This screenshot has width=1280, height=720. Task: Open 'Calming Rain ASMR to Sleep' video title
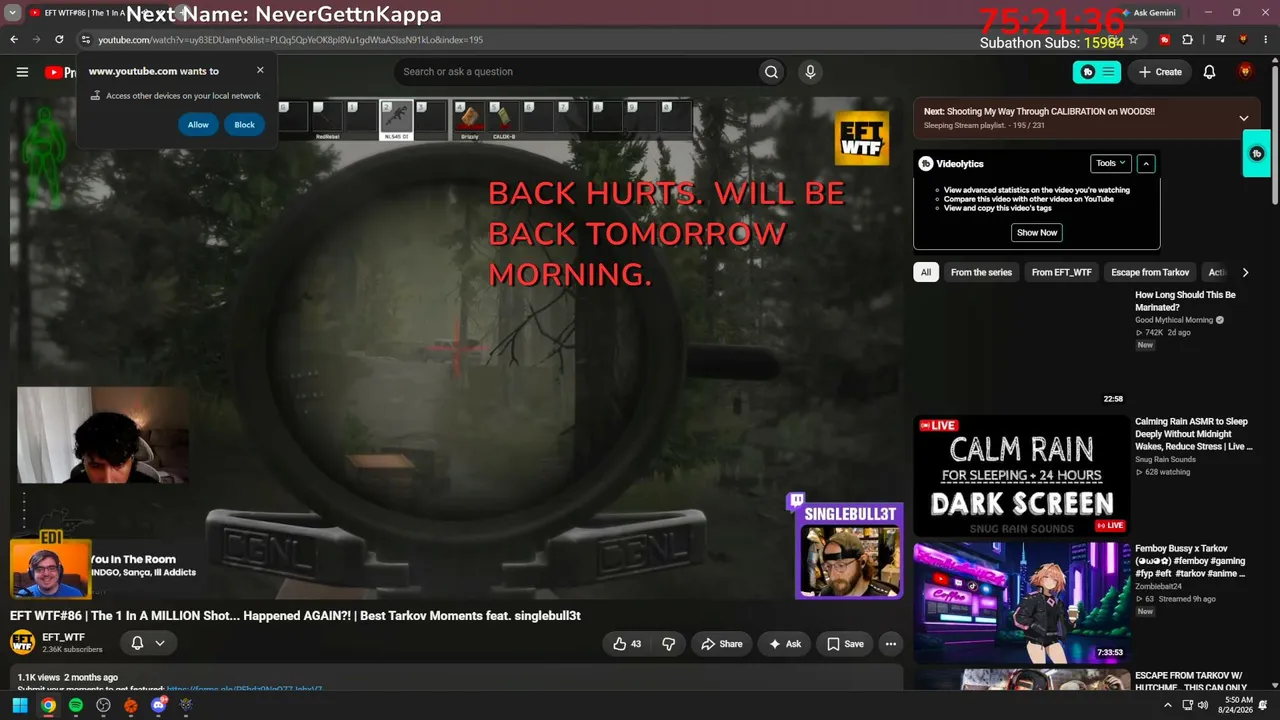coord(1193,434)
